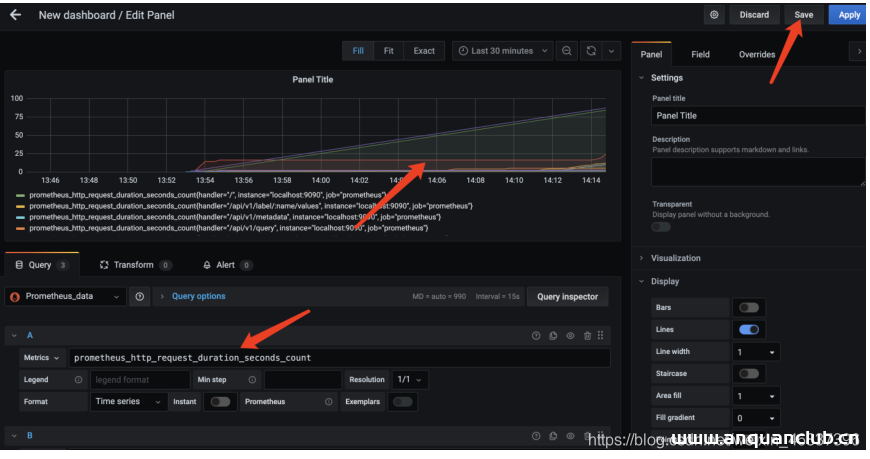Open the Last 30 minutes time picker
870x459 pixels.
pyautogui.click(x=502, y=51)
